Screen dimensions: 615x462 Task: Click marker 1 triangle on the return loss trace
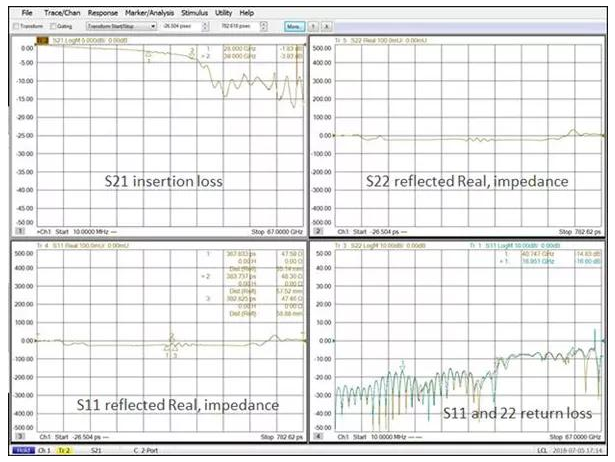point(402,366)
